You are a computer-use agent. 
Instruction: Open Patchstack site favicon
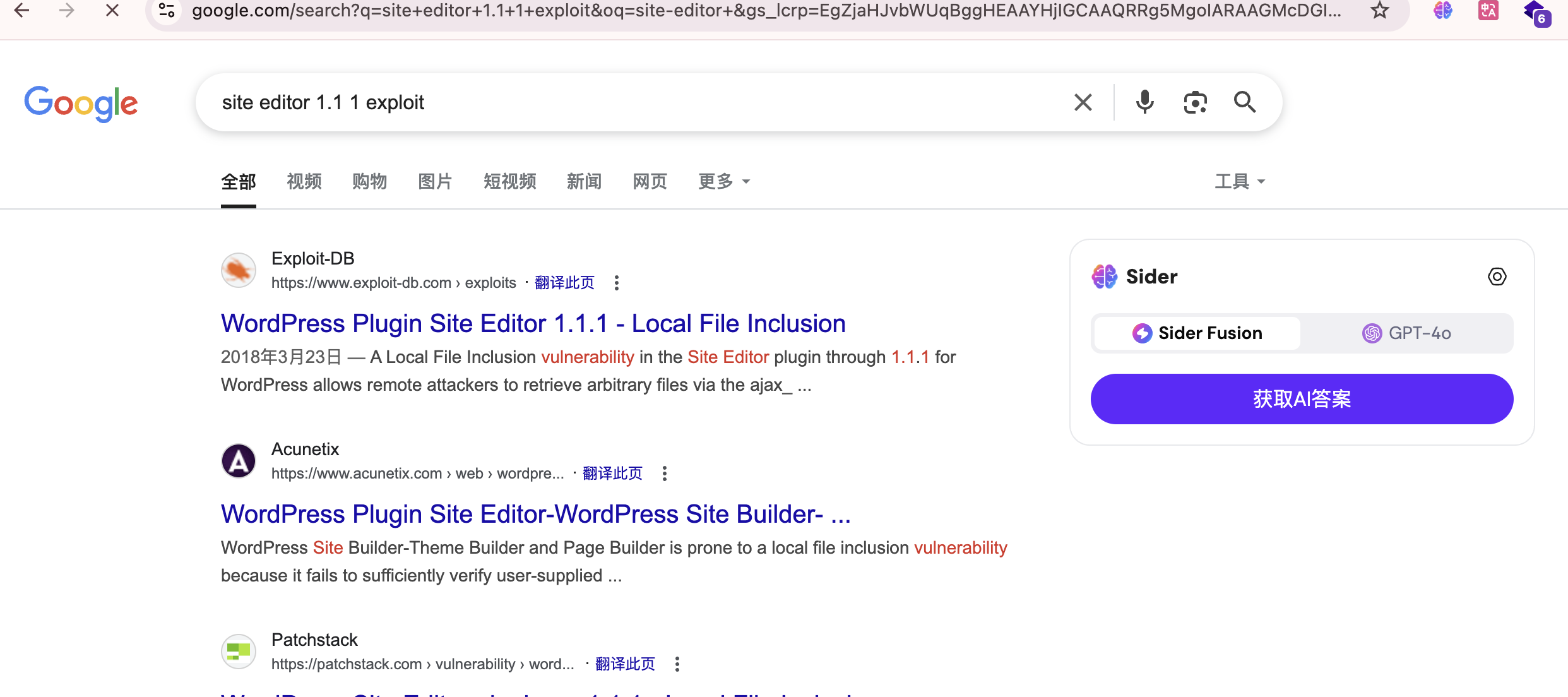click(239, 652)
